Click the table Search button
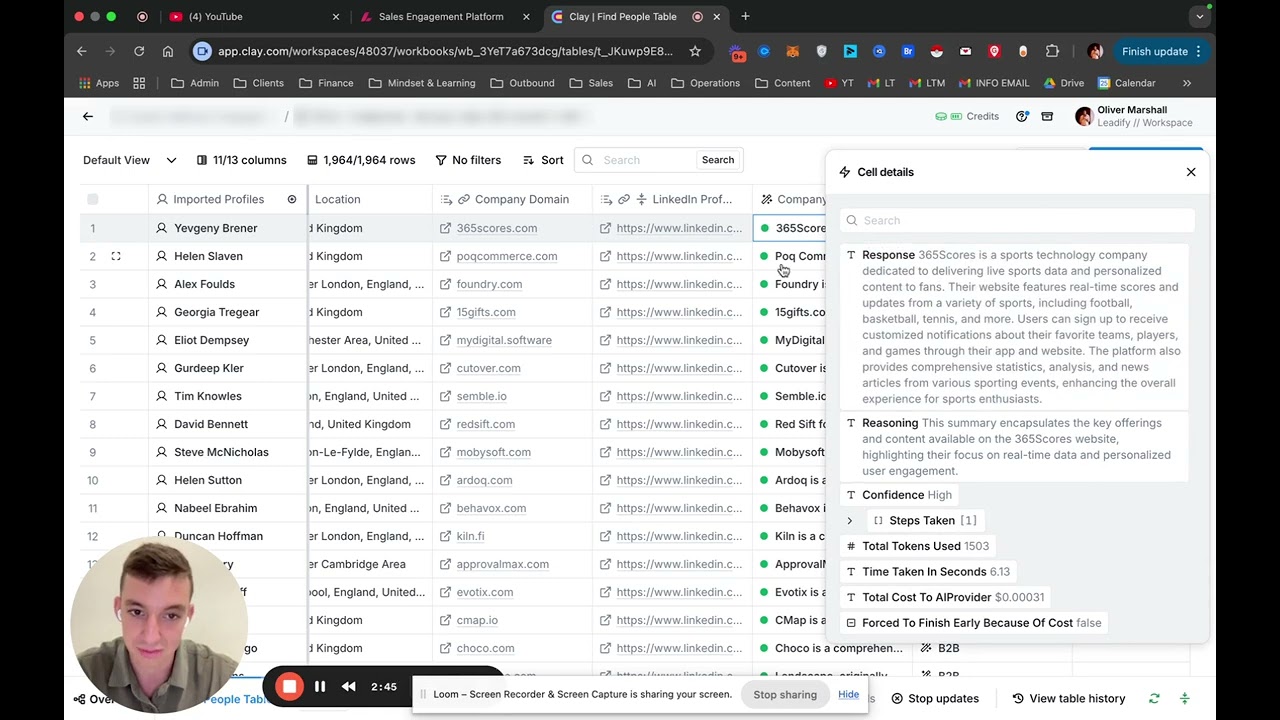This screenshot has width=1280, height=720. coord(718,160)
